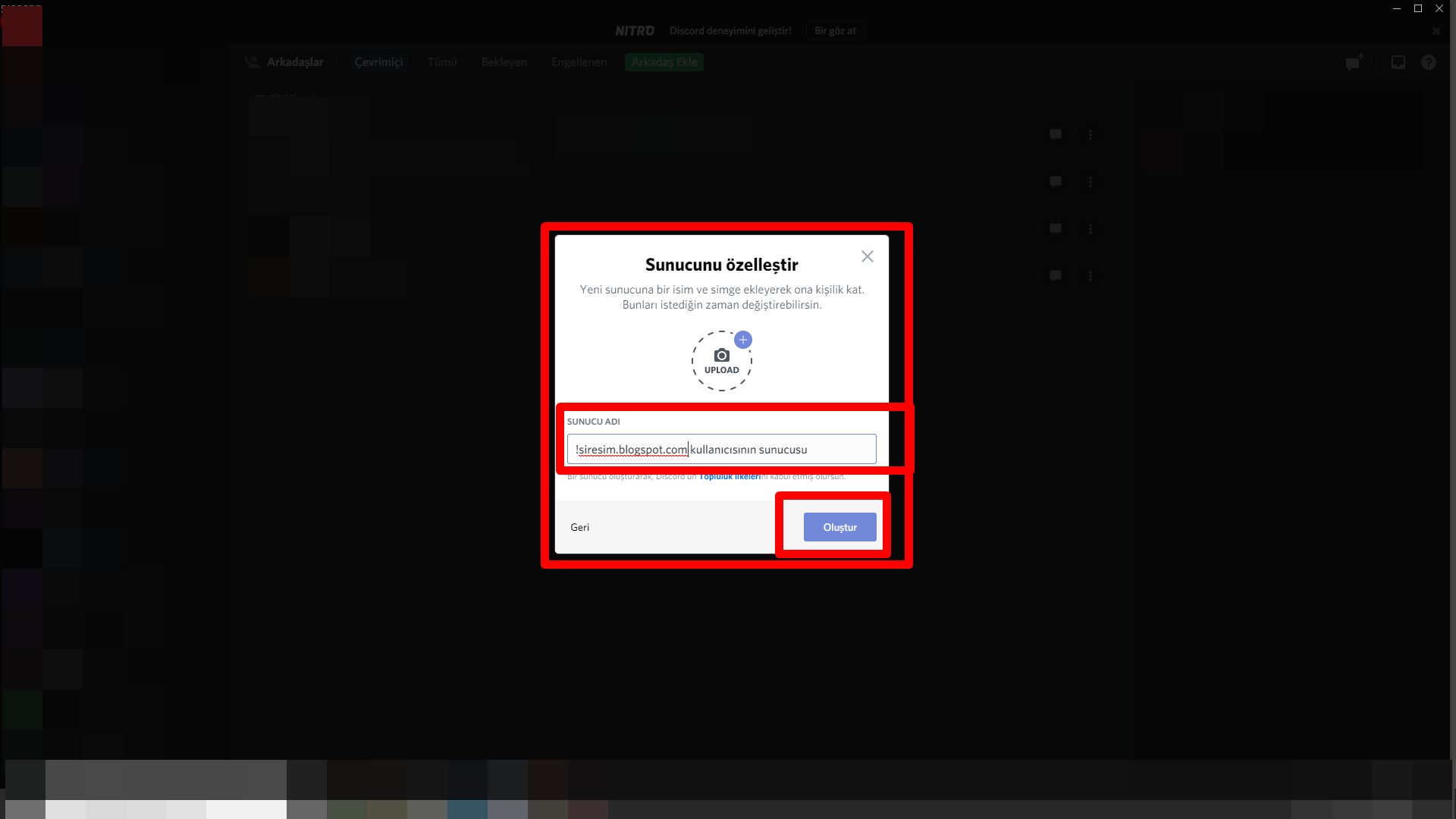Focus the Sunucu Adı input field
Viewport: 1456px width, 819px height.
pos(721,449)
